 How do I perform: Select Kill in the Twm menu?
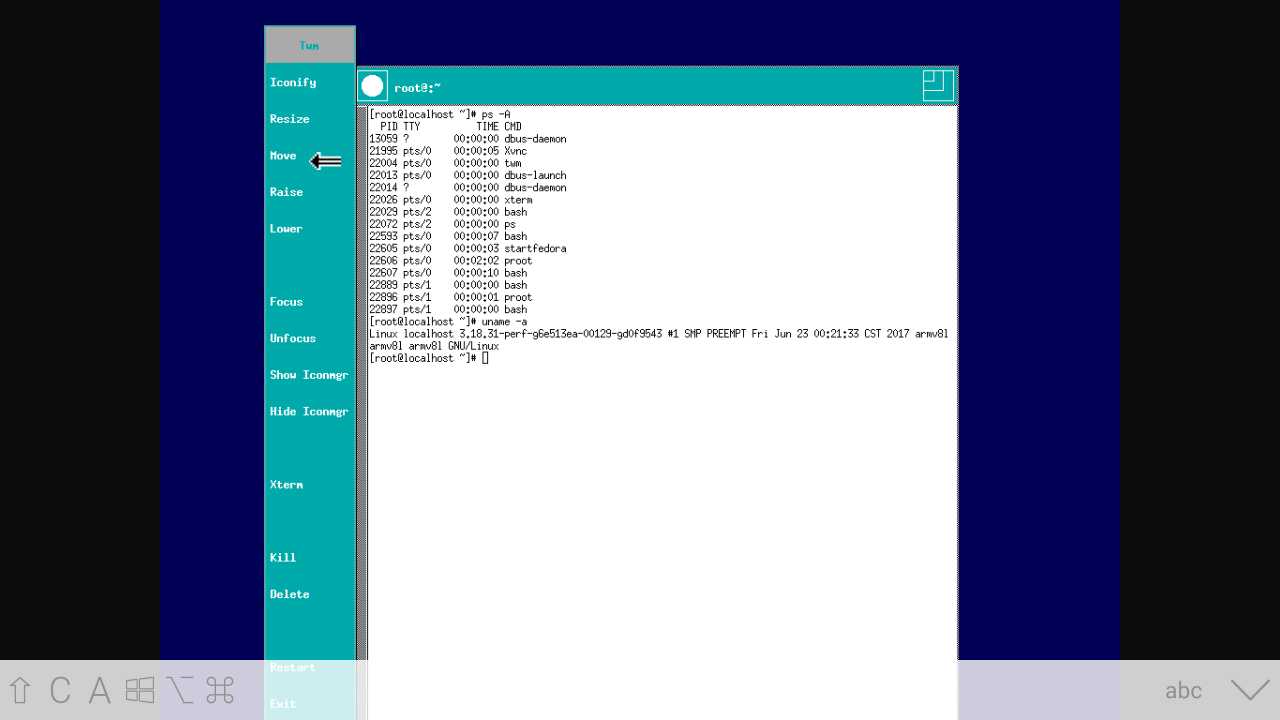point(310,558)
